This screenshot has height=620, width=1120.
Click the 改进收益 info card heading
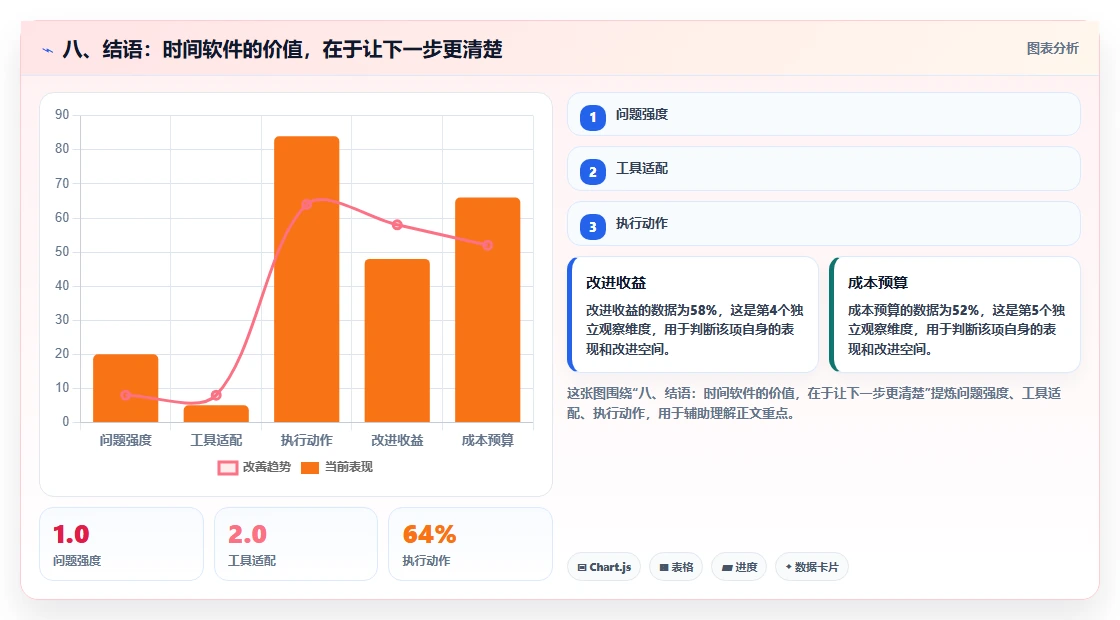(616, 283)
